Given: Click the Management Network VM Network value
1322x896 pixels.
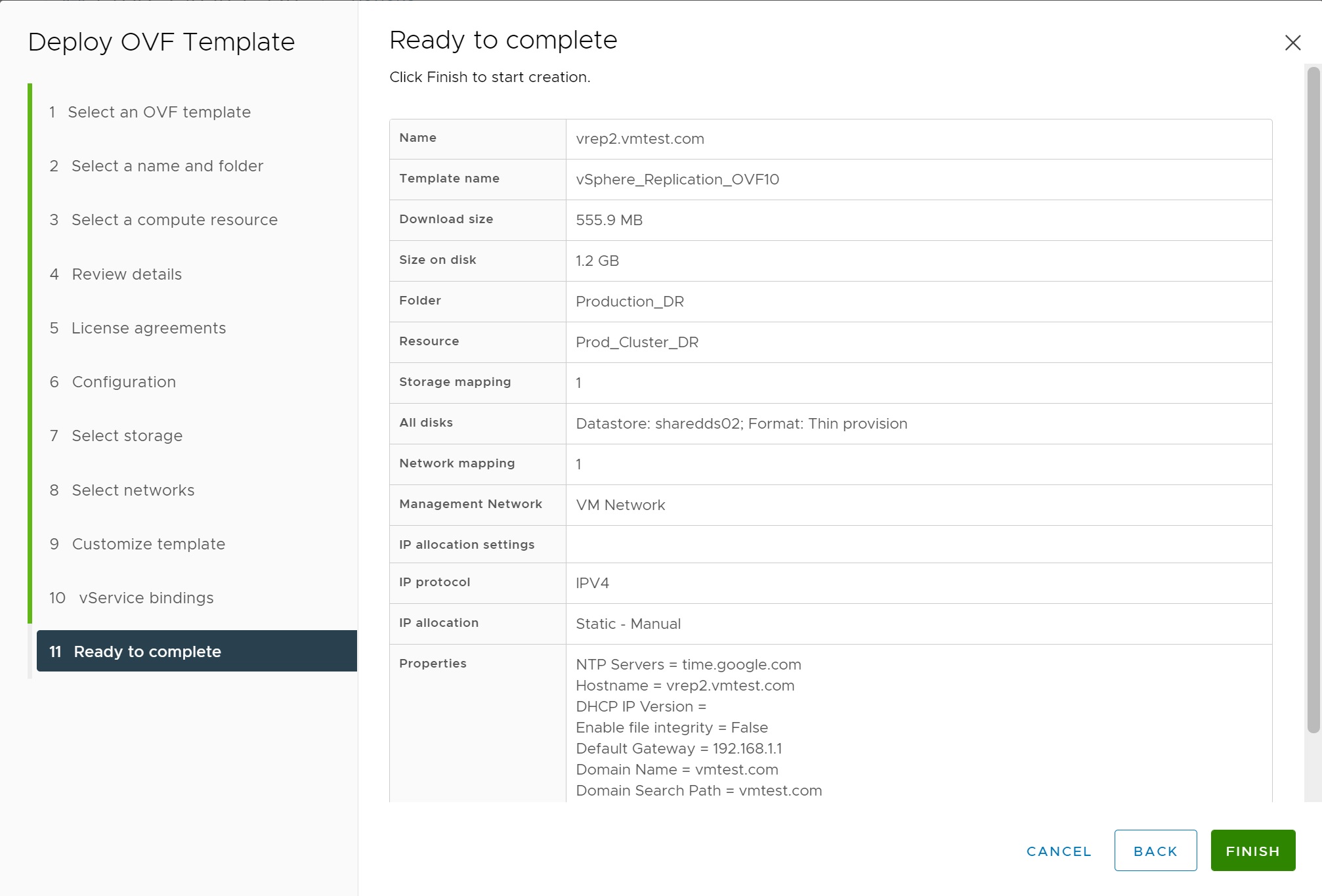Looking at the screenshot, I should click(620, 505).
